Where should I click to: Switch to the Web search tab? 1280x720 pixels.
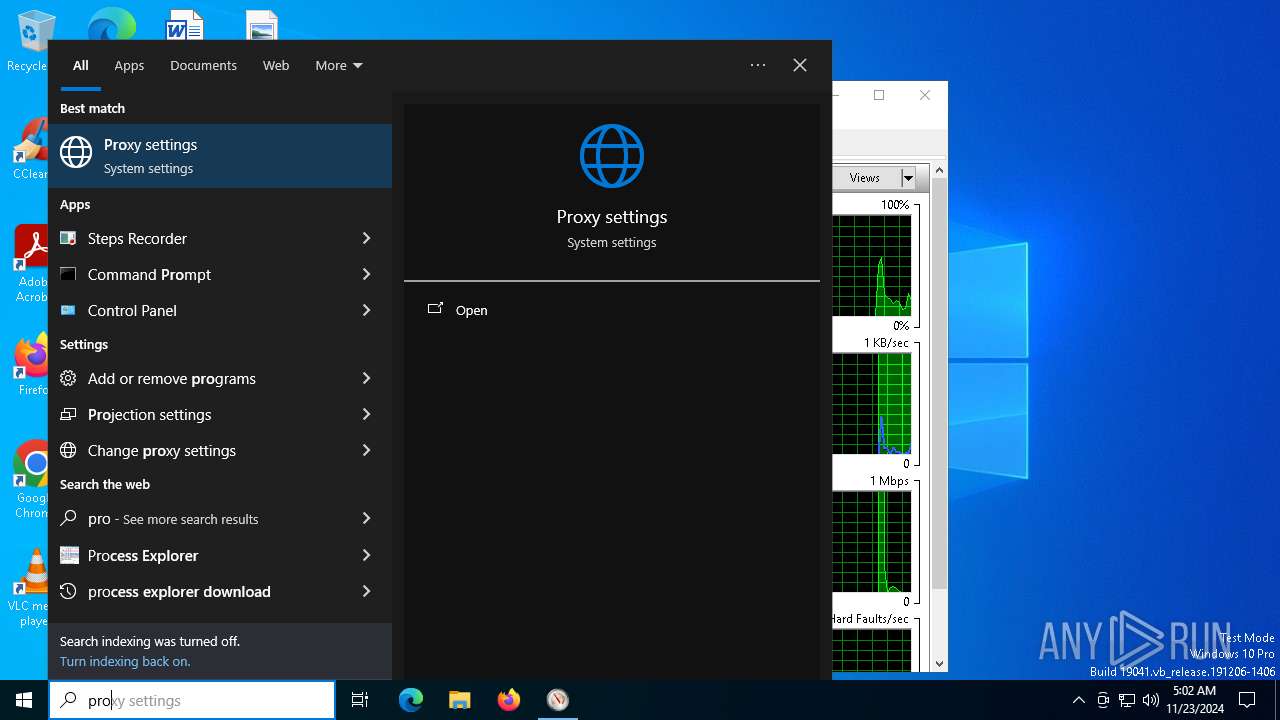coord(276,65)
